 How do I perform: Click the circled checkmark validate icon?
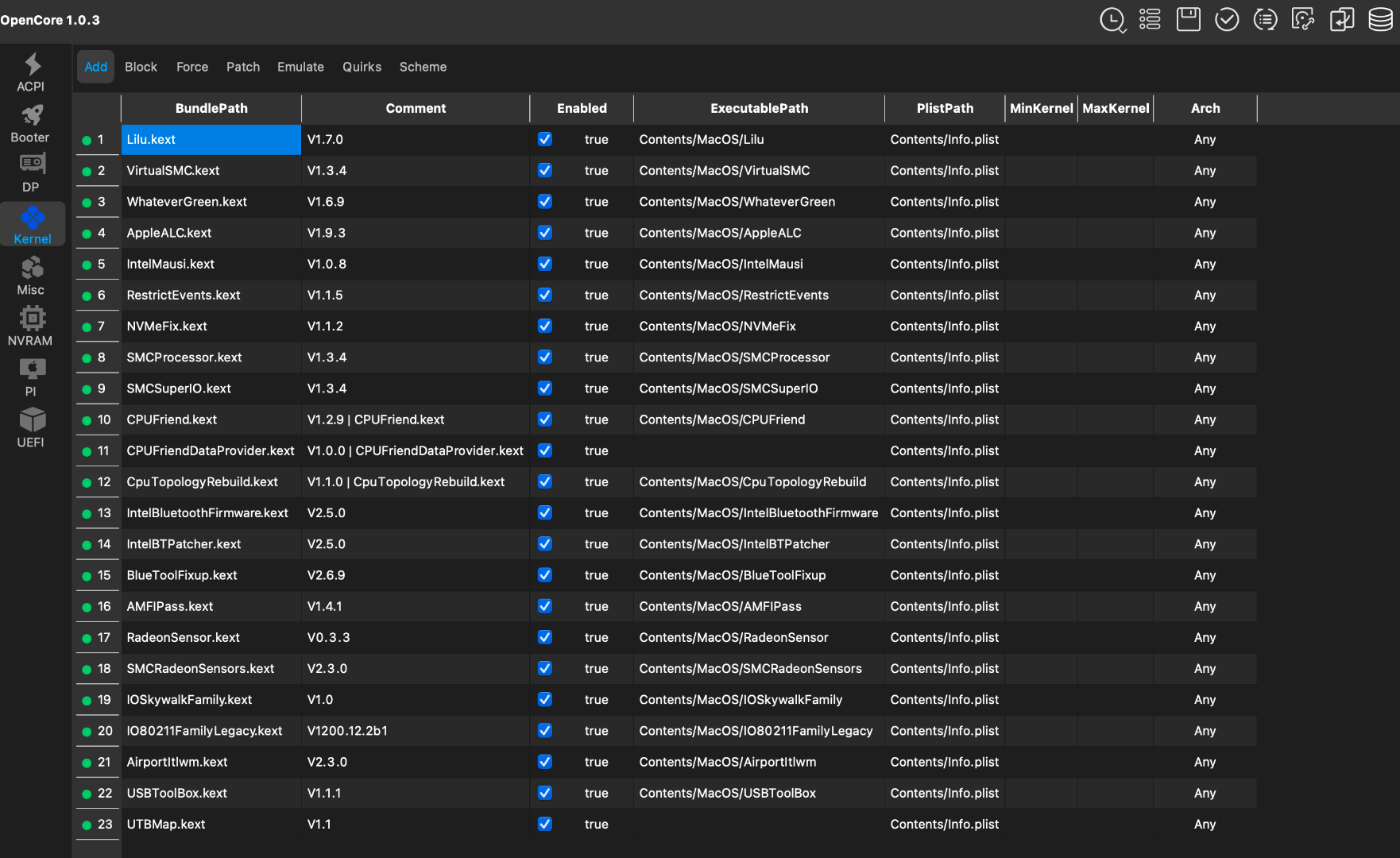coord(1227,19)
